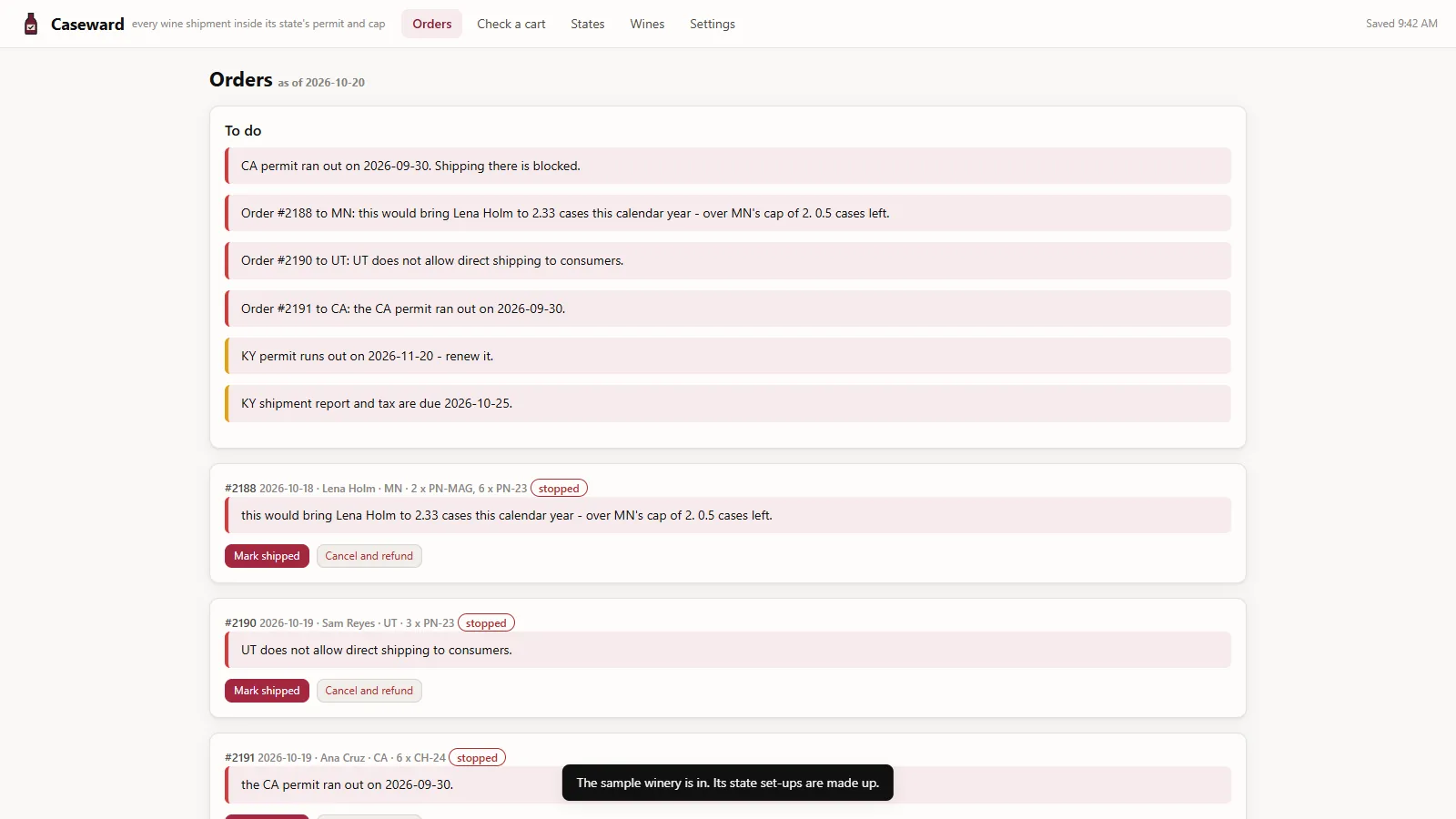
Task: Click the stopped badge on order #2191
Action: click(x=478, y=758)
